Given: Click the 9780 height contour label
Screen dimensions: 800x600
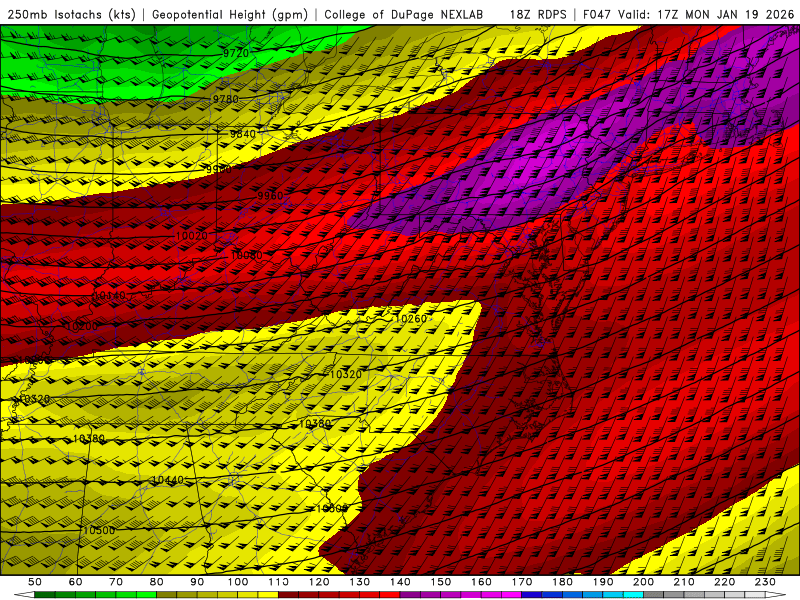Looking at the screenshot, I should (x=226, y=99).
